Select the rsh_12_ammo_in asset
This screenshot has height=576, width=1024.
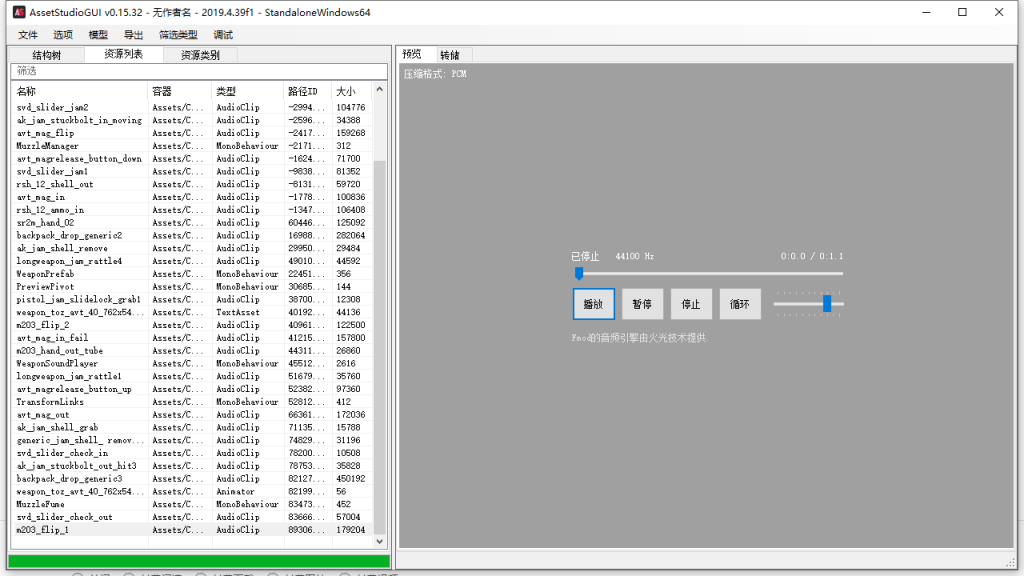pyautogui.click(x=192, y=210)
